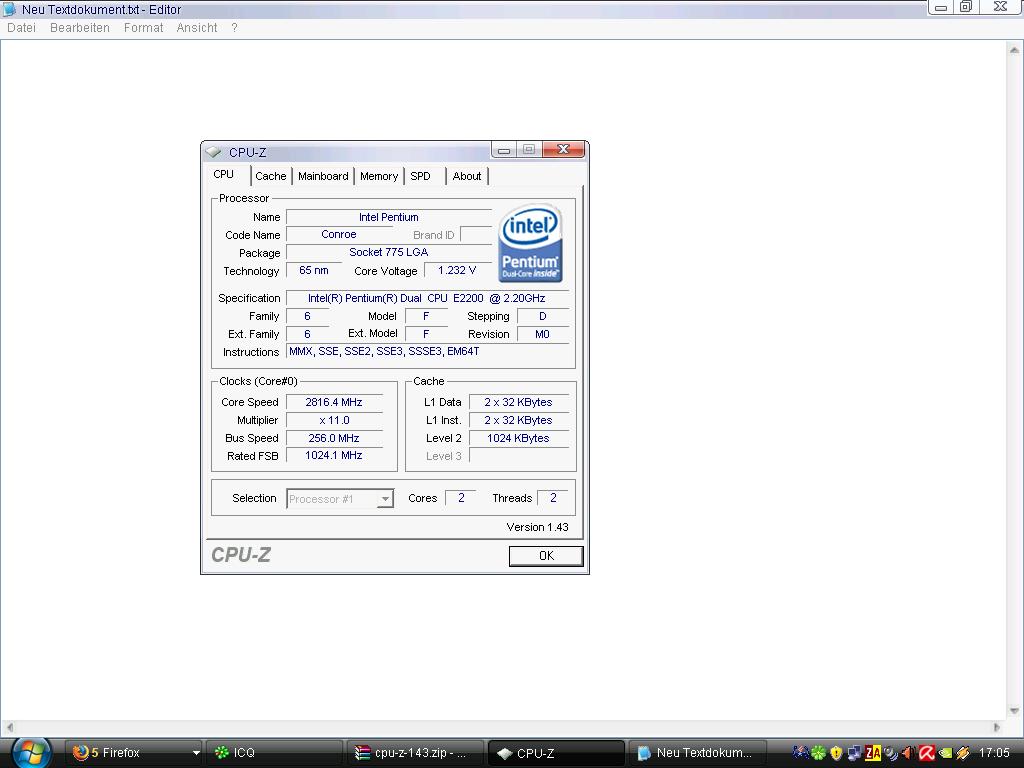
Task: Click the orange speaker volume tray icon
Action: point(908,753)
